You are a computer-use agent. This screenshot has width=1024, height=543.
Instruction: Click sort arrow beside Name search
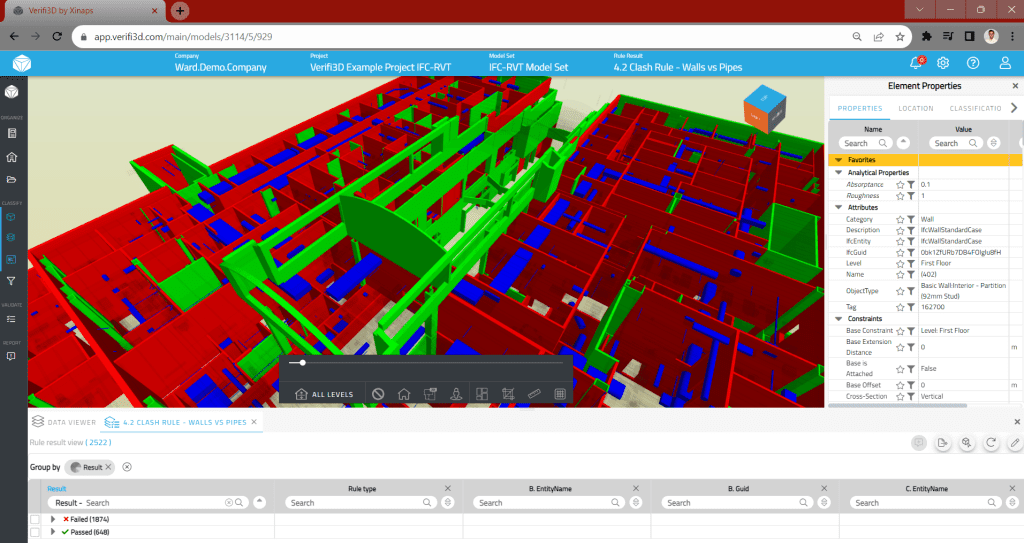click(x=903, y=142)
